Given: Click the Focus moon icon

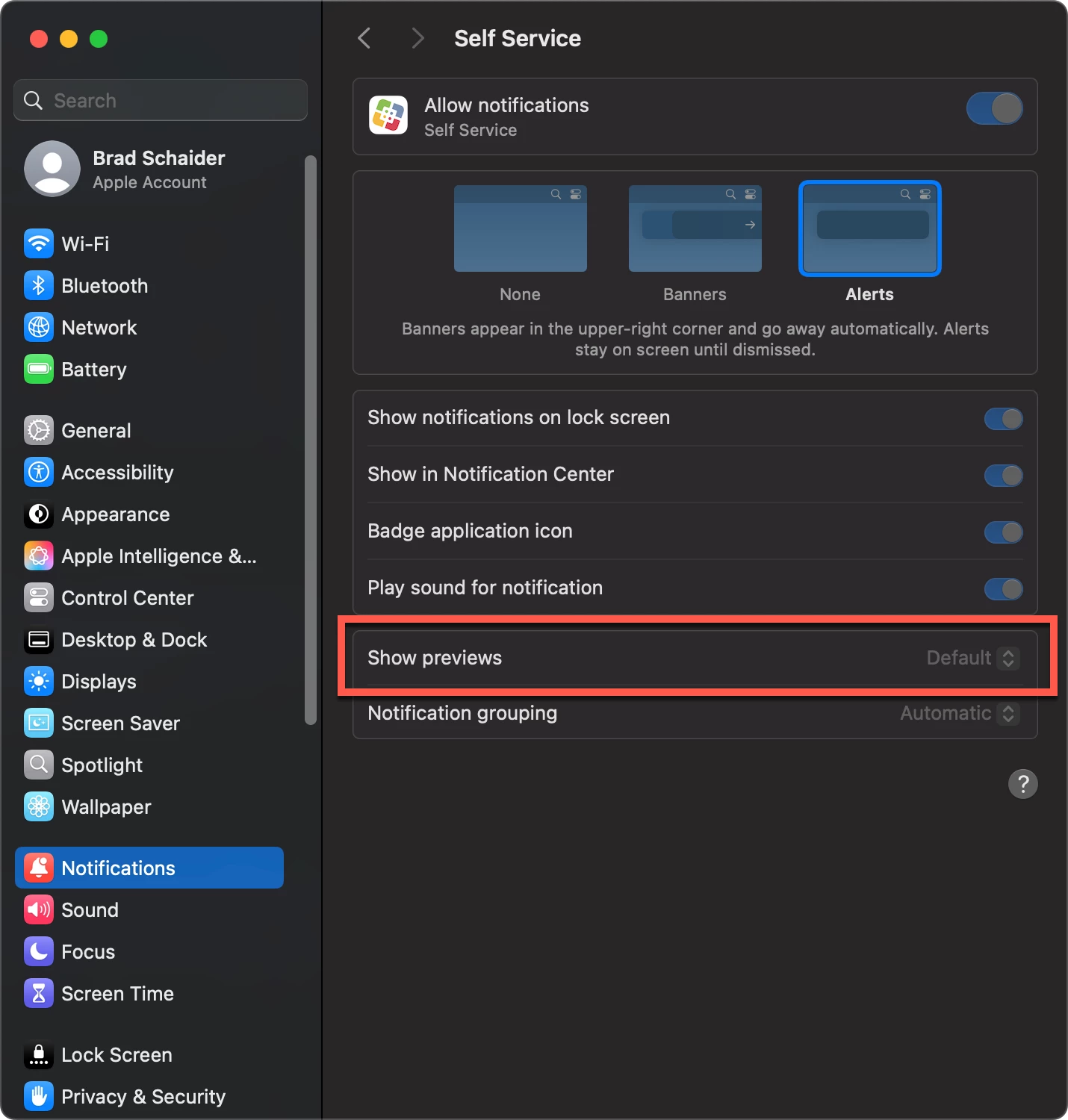Looking at the screenshot, I should (x=39, y=951).
